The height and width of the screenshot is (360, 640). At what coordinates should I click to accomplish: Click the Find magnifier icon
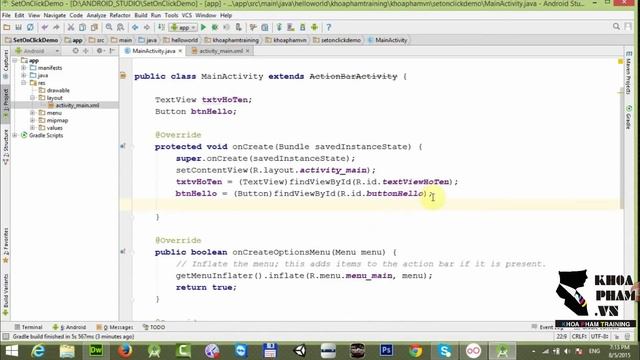109,27
